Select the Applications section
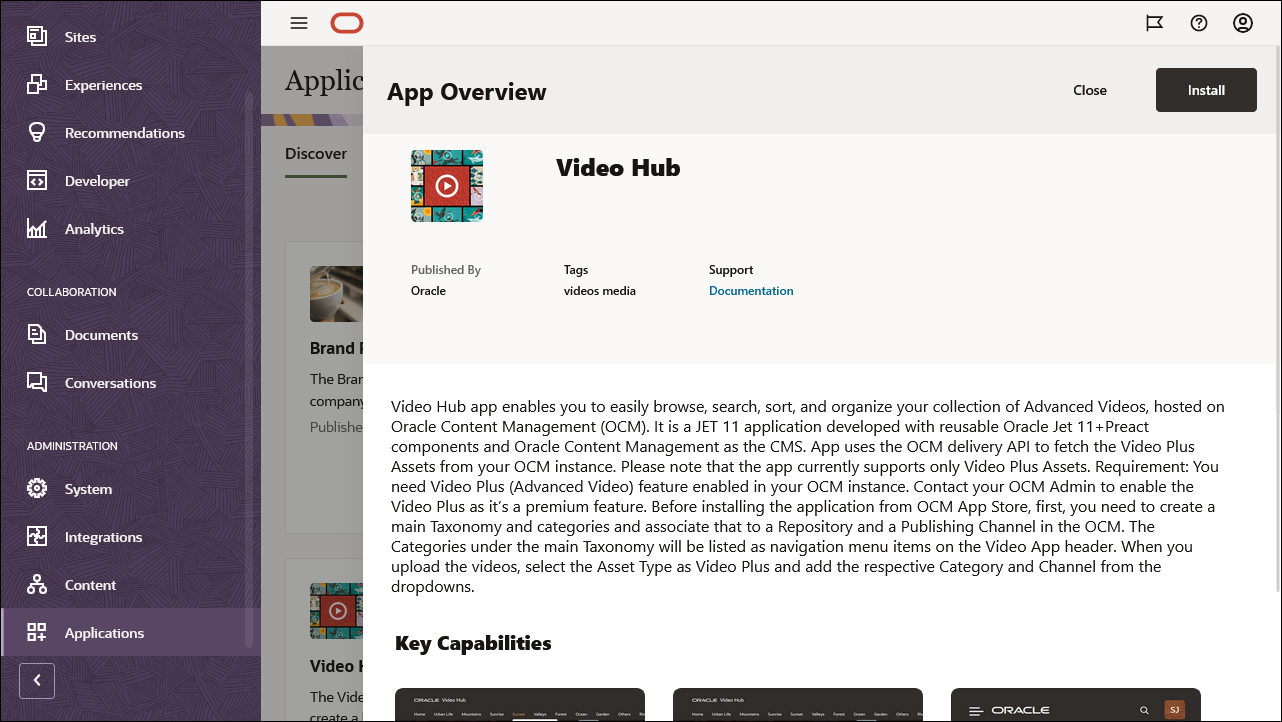 click(104, 632)
